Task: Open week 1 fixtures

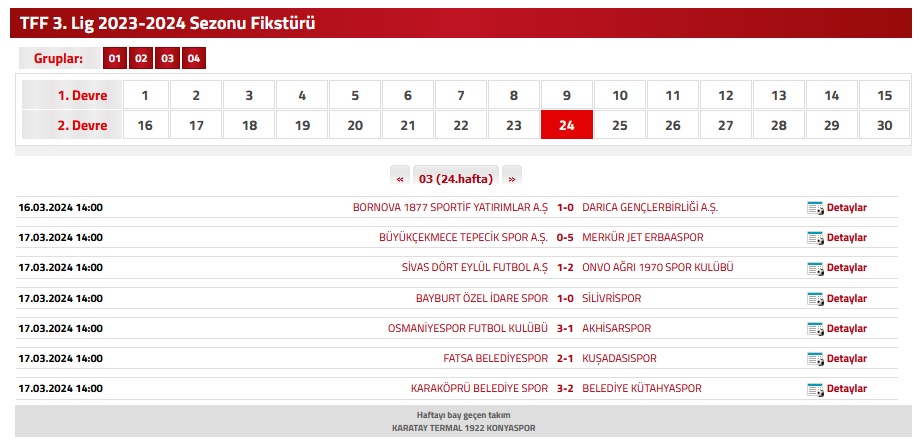Action: tap(145, 95)
